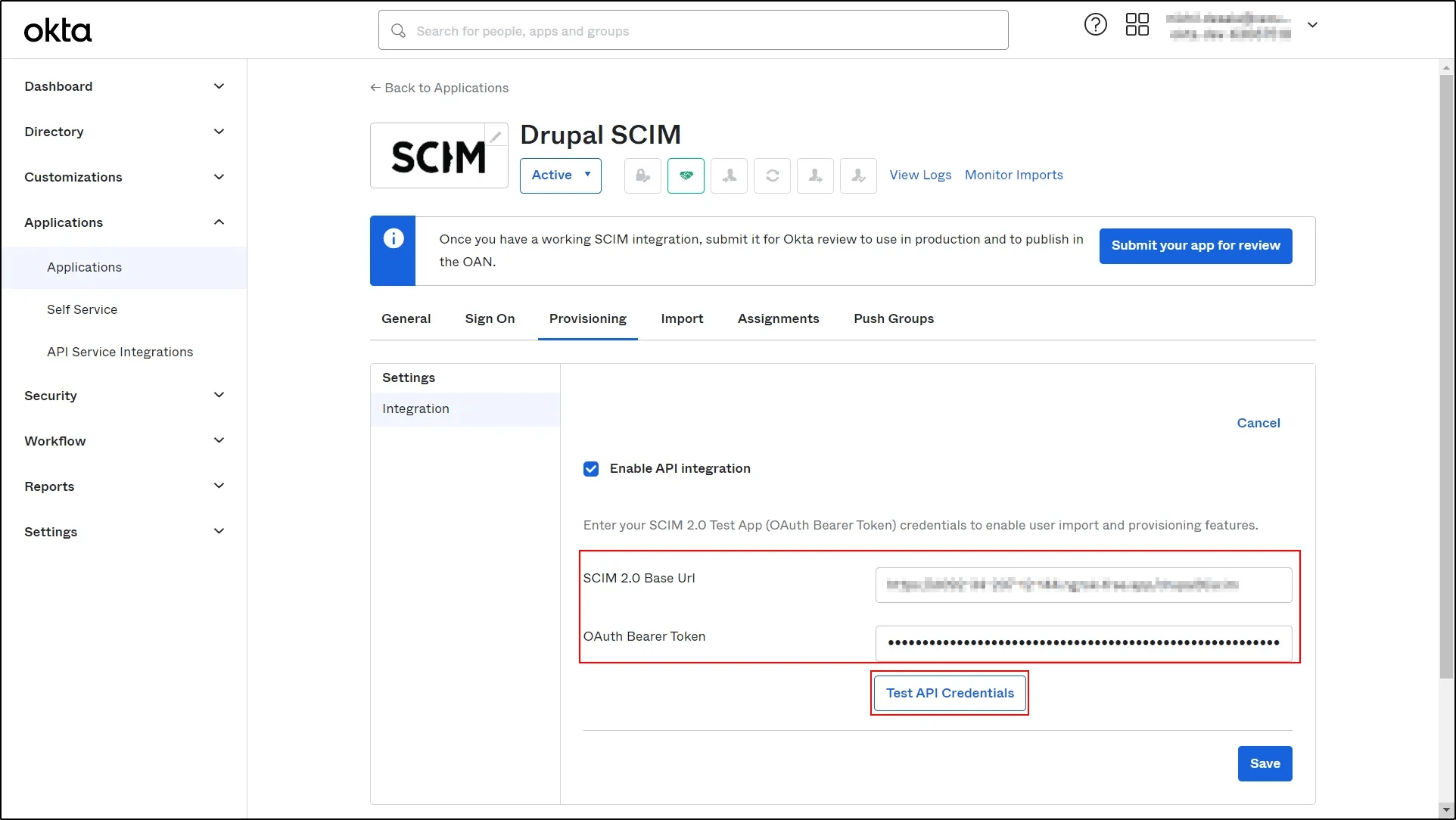Click the SCIM 2.0 Base Url field
The height and width of the screenshot is (820, 1456).
[x=1084, y=585]
